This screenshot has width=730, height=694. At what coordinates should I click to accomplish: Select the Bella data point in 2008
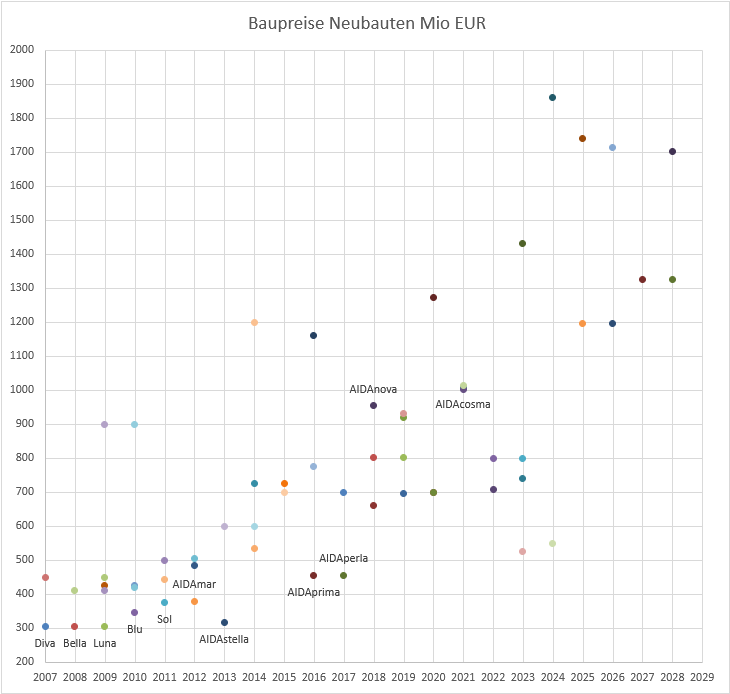click(x=74, y=626)
